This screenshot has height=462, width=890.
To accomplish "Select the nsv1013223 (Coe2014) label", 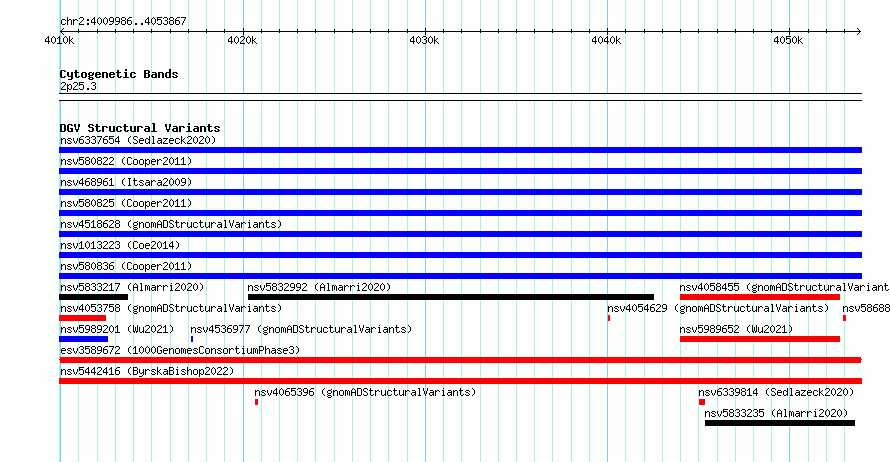I will point(120,245).
